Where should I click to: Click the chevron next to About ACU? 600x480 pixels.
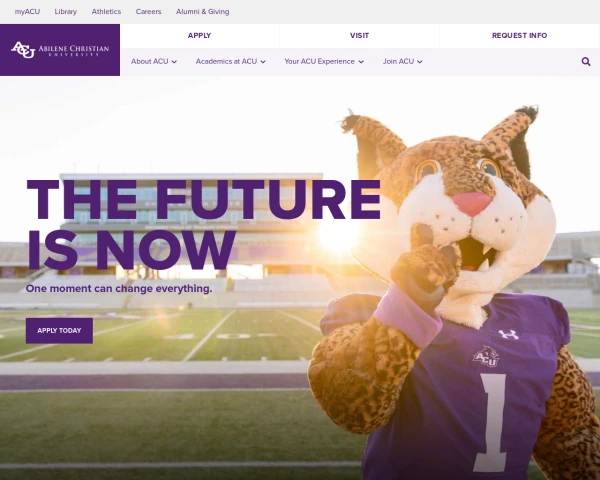click(174, 62)
